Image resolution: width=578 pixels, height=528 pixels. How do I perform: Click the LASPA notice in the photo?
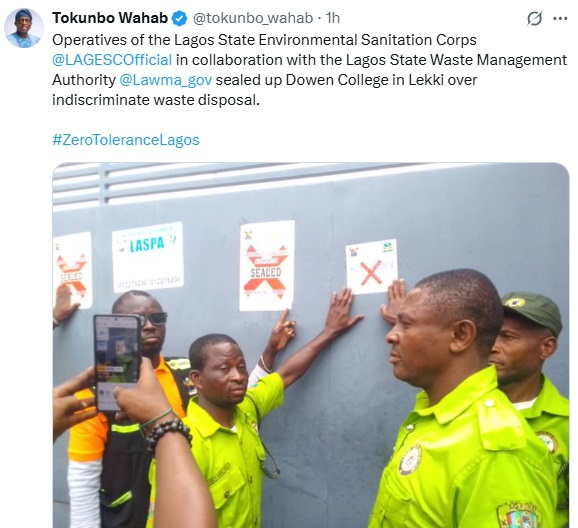pos(148,257)
